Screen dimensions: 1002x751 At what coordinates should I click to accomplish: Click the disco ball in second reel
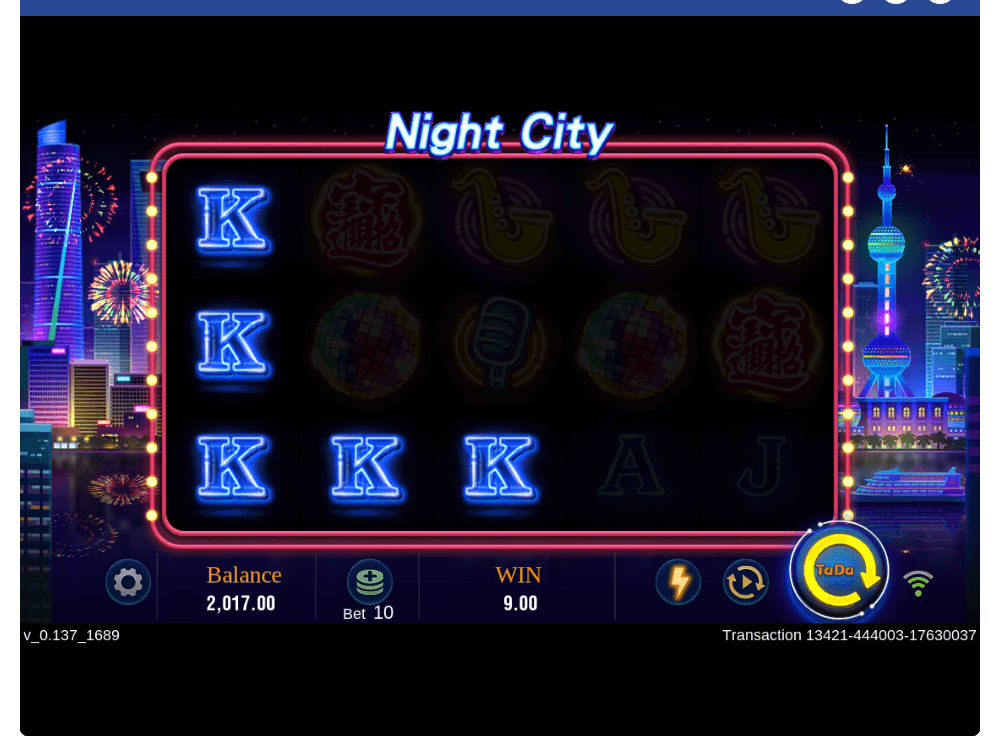pos(366,344)
